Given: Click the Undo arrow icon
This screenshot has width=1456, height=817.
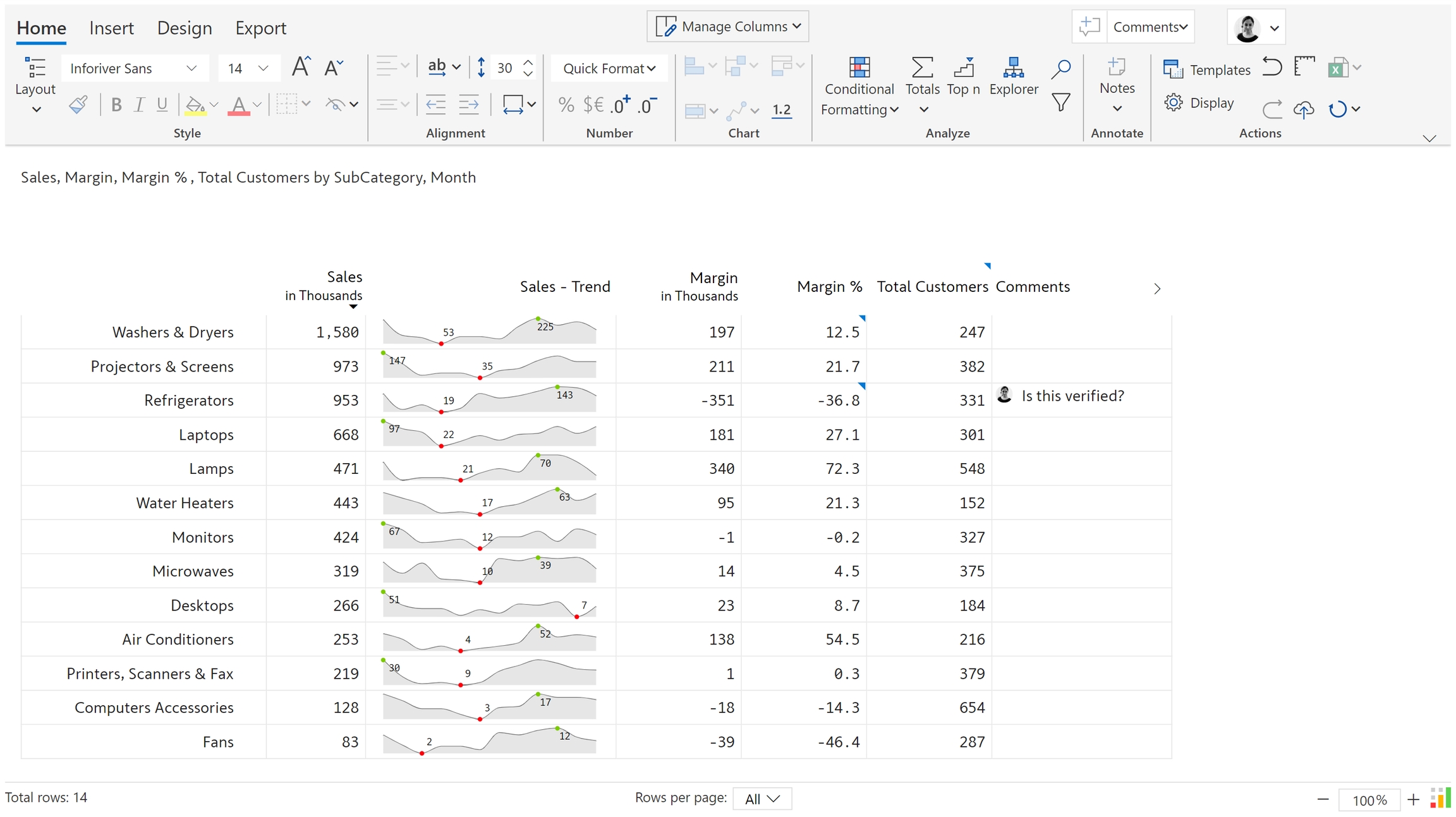Looking at the screenshot, I should pos(1271,67).
